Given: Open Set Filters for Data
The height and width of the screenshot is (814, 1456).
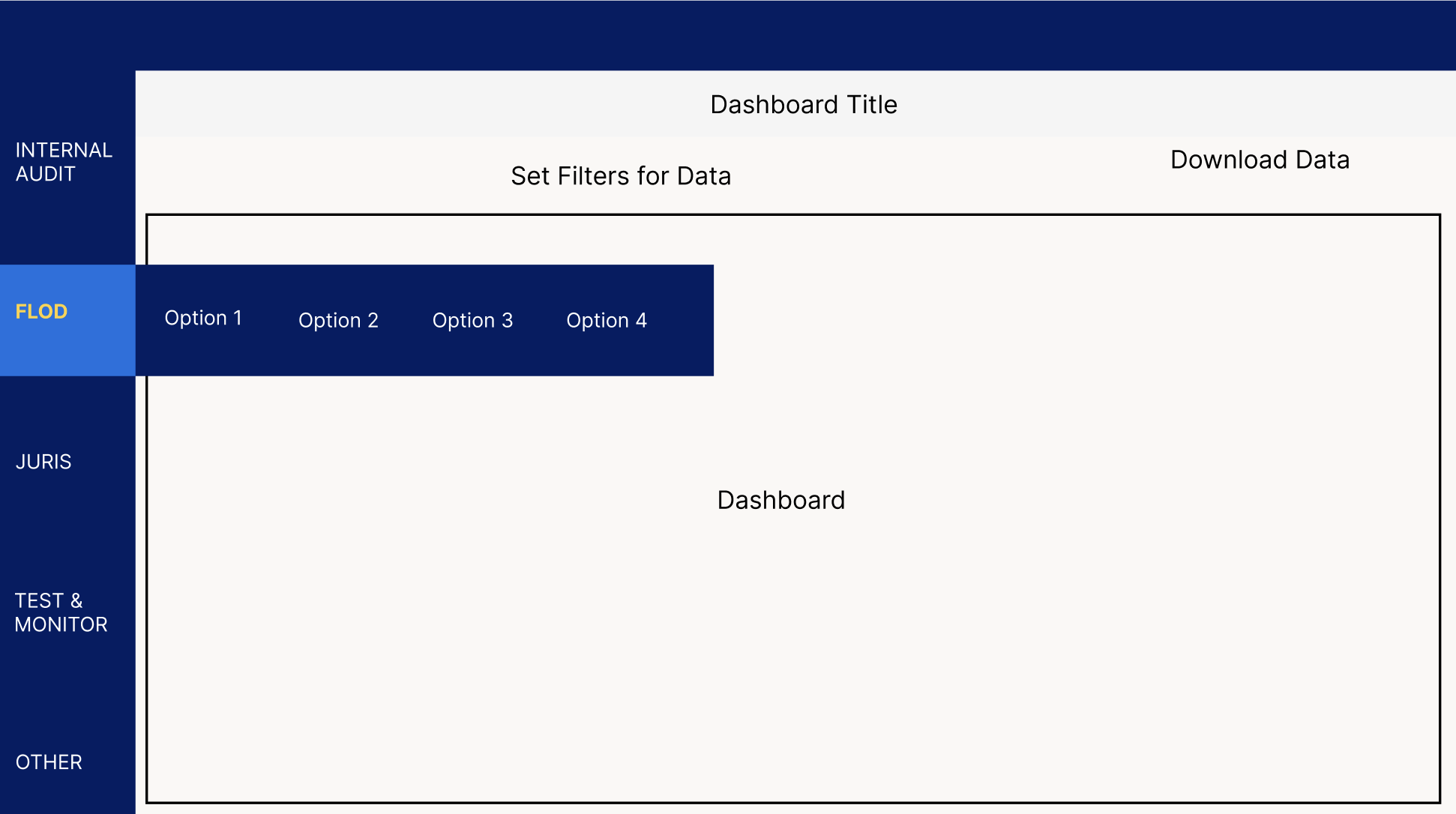Looking at the screenshot, I should coord(621,176).
